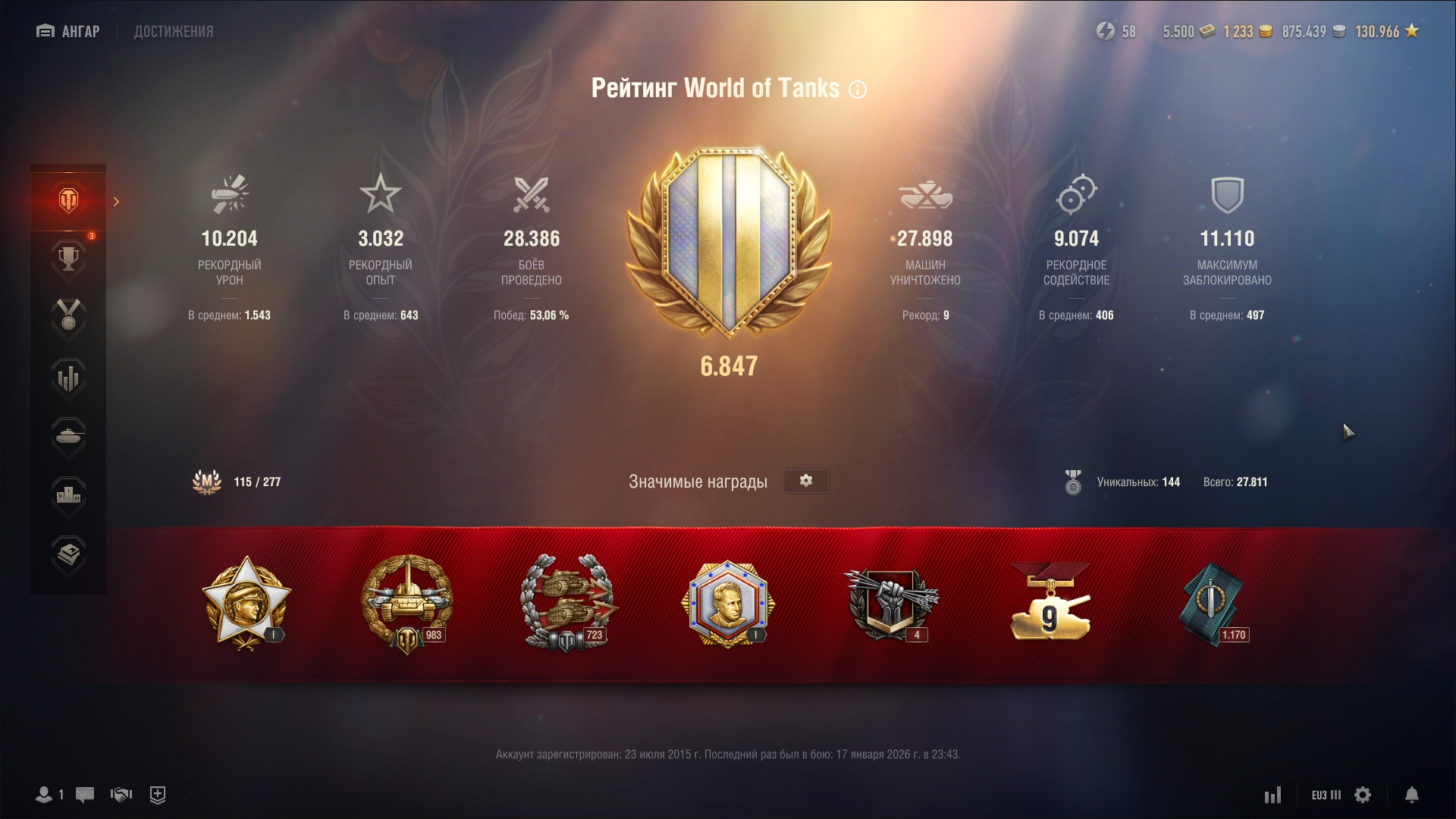Open the podium rankings sidebar section
The height and width of the screenshot is (819, 1456).
coord(68,496)
